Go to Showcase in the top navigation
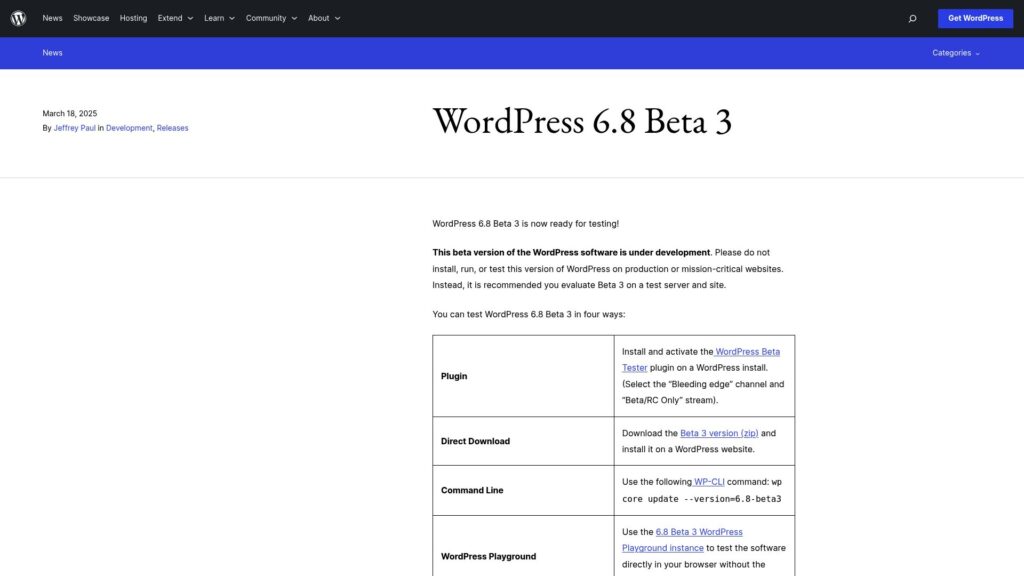 point(91,18)
